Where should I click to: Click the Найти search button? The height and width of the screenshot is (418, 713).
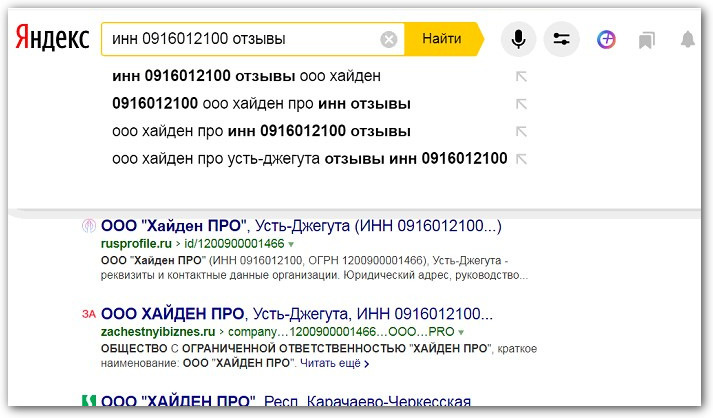(443, 39)
